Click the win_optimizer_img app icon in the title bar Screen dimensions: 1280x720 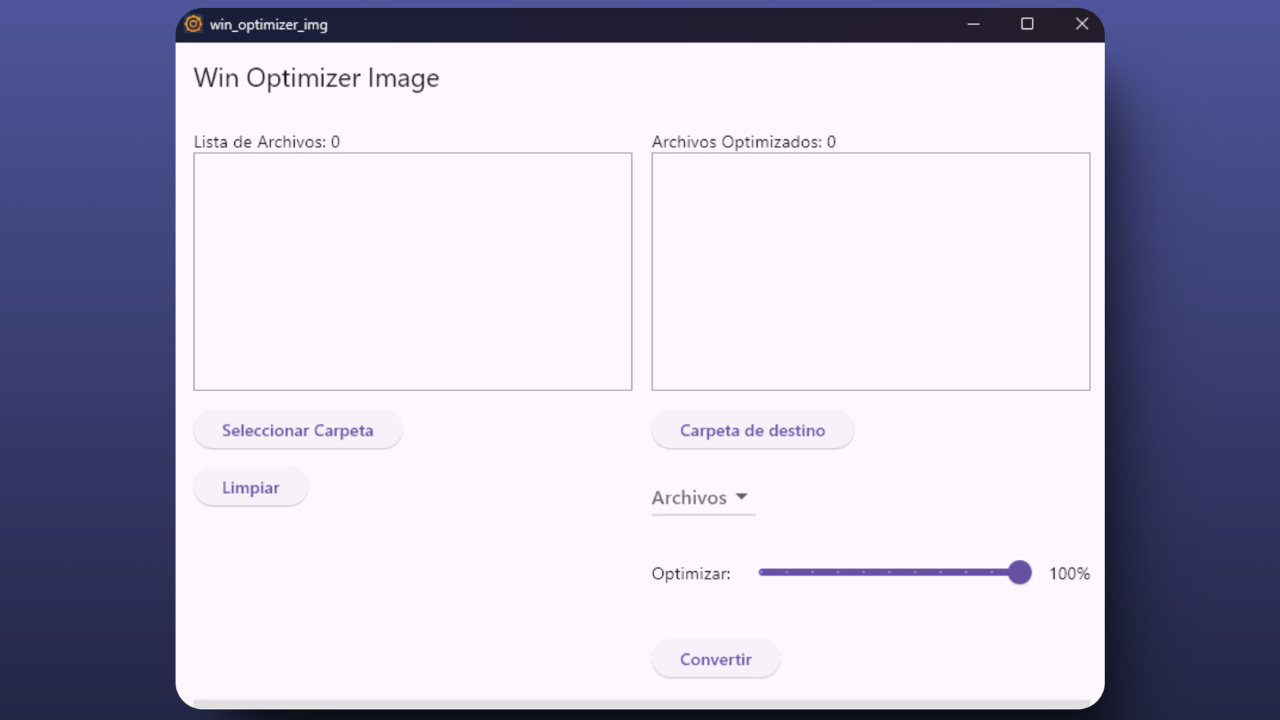point(194,24)
